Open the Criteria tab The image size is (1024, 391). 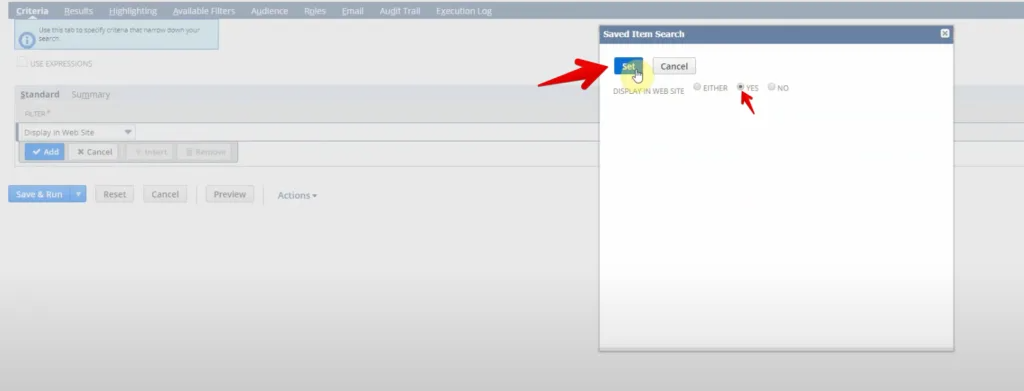pos(32,11)
